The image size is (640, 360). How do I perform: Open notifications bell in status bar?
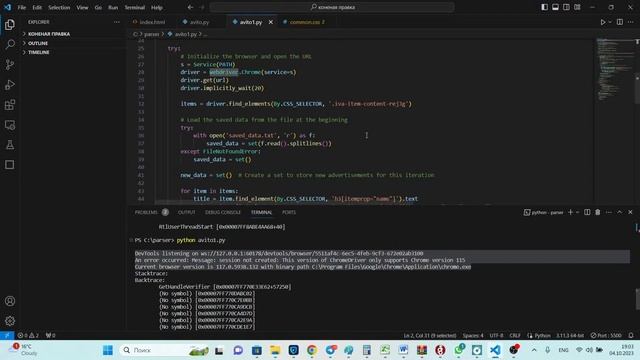631,335
